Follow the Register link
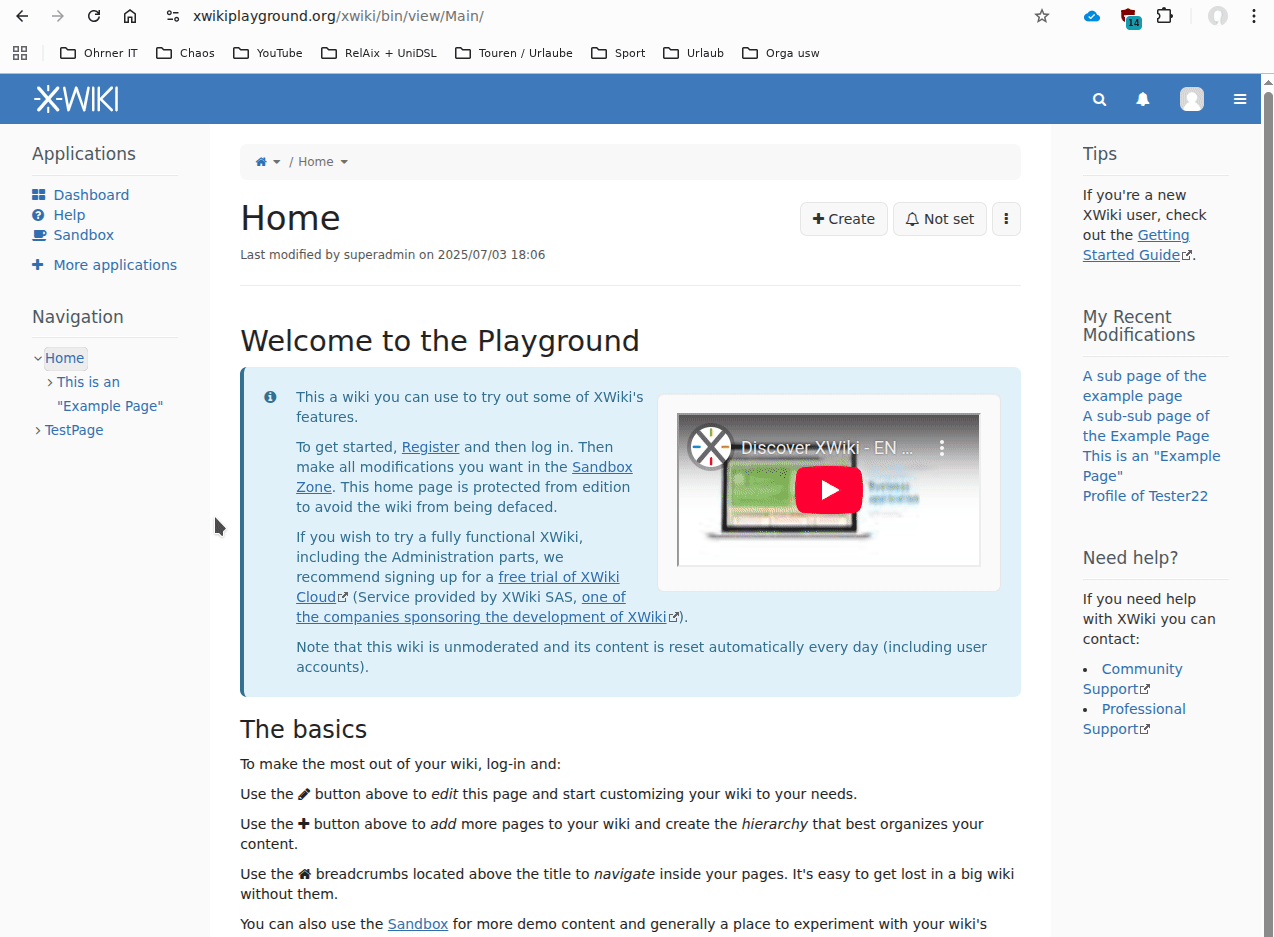Image resolution: width=1274 pixels, height=937 pixels. (x=430, y=447)
